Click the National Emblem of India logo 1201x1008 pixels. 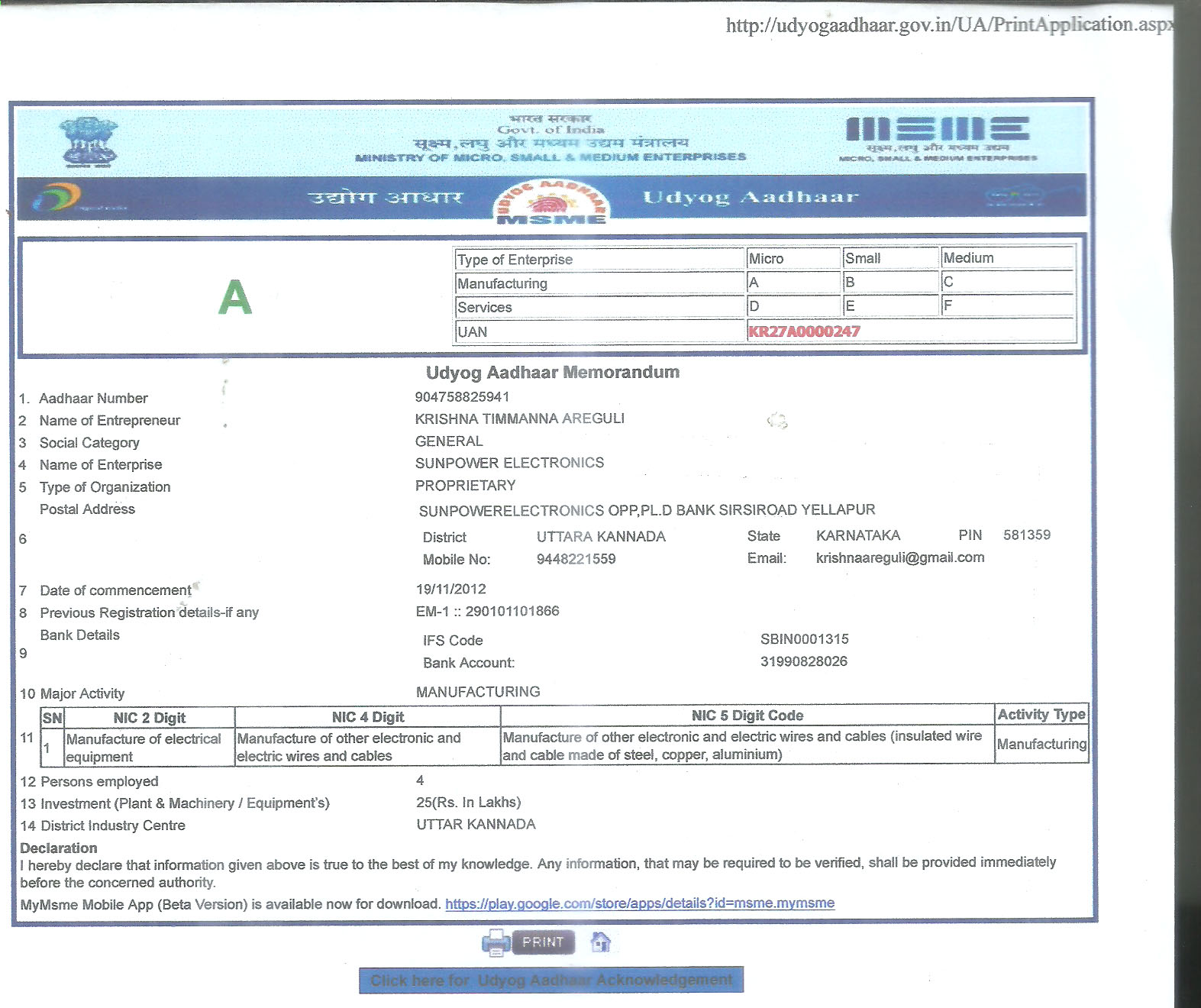pos(89,142)
